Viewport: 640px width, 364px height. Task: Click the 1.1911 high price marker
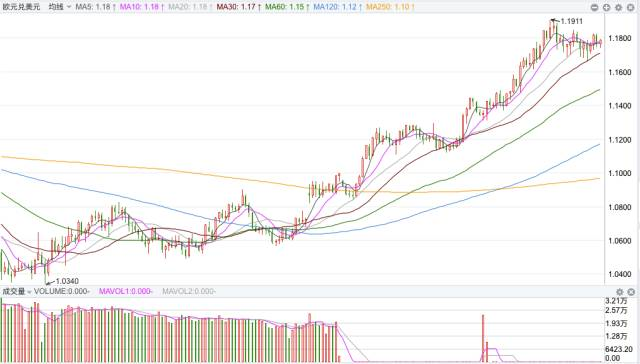[x=571, y=21]
